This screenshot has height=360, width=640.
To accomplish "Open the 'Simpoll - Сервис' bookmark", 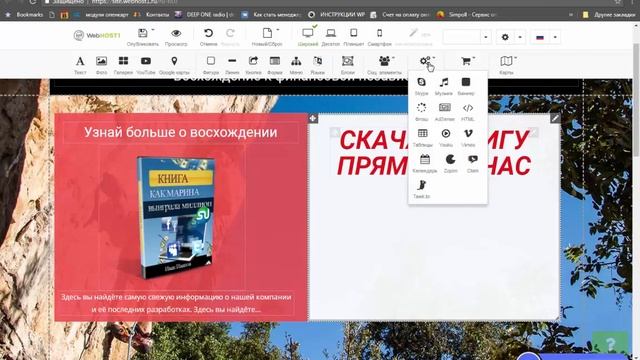I will [467, 15].
